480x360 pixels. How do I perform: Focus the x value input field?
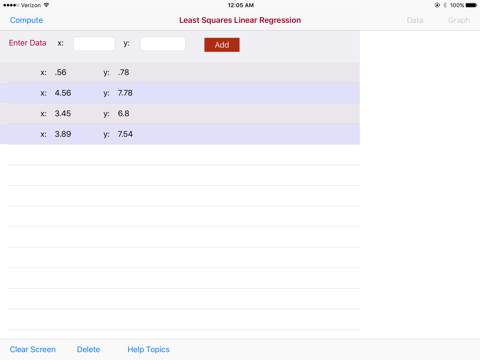pos(94,44)
